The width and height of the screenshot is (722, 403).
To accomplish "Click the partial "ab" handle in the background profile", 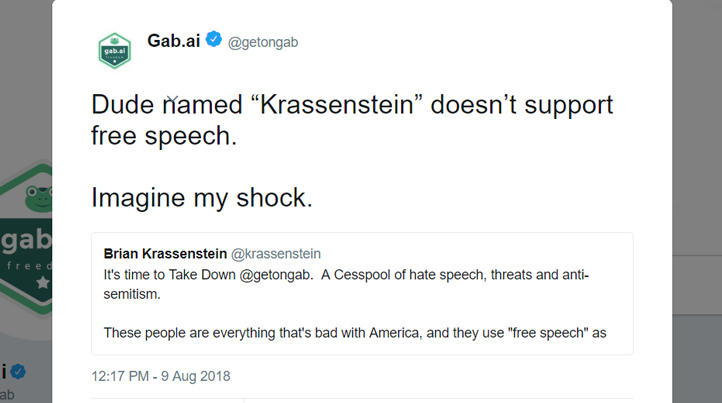I will pyautogui.click(x=7, y=395).
